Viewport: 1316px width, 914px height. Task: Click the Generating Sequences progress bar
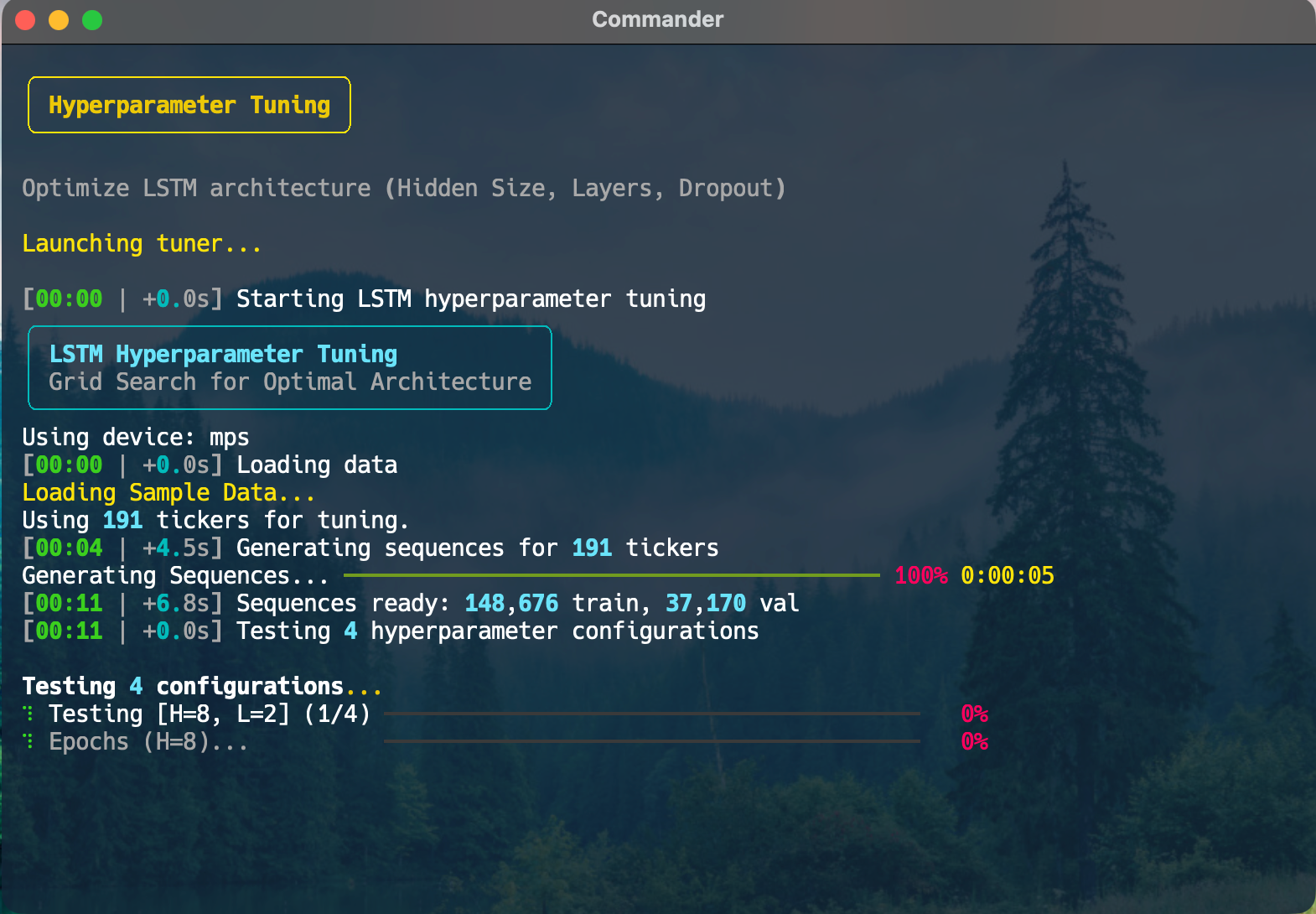point(611,575)
